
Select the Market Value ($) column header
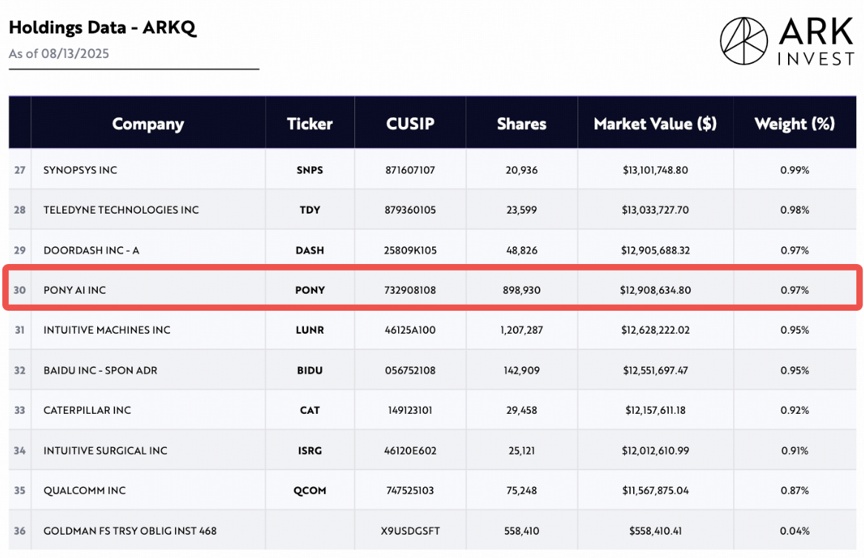(x=655, y=124)
